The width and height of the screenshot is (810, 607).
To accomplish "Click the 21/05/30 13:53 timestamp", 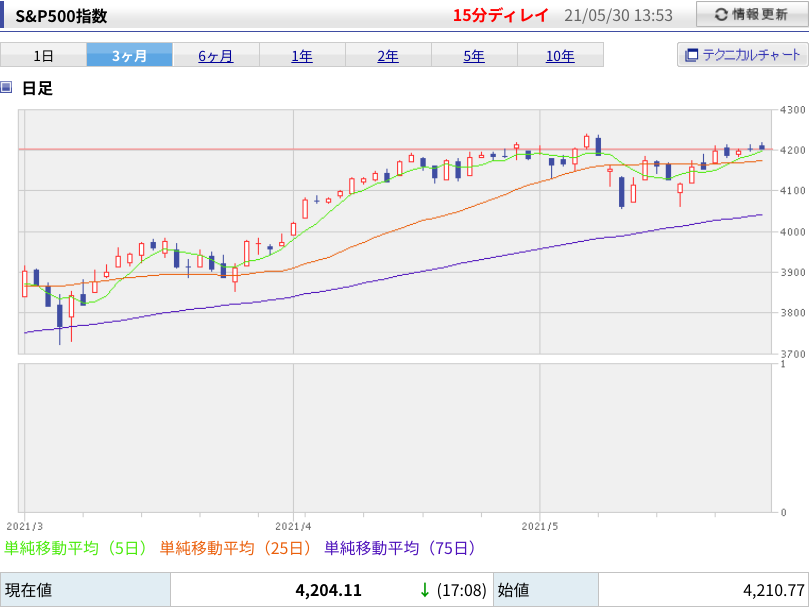I will pyautogui.click(x=618, y=15).
